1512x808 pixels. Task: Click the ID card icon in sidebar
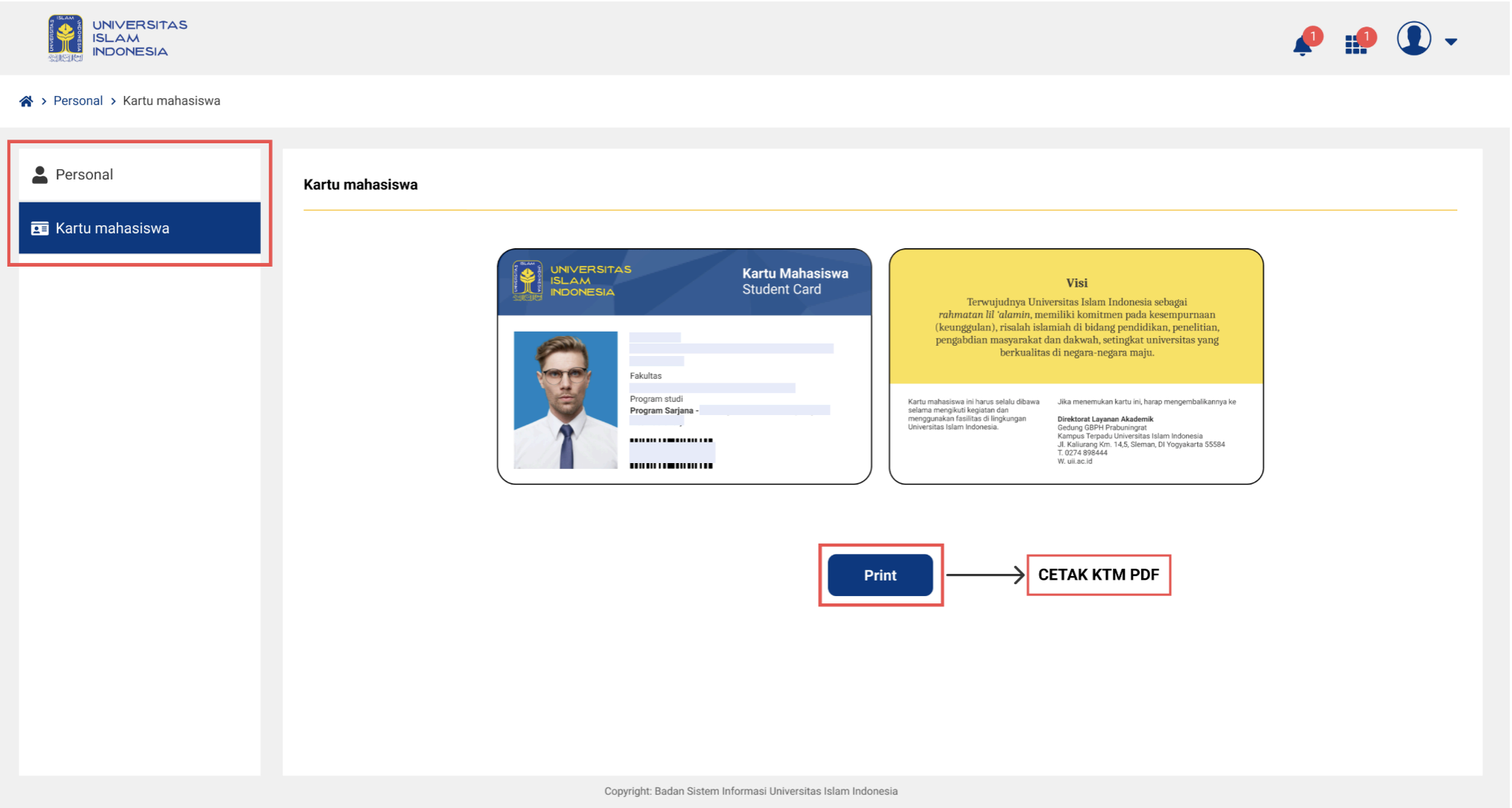coord(40,229)
